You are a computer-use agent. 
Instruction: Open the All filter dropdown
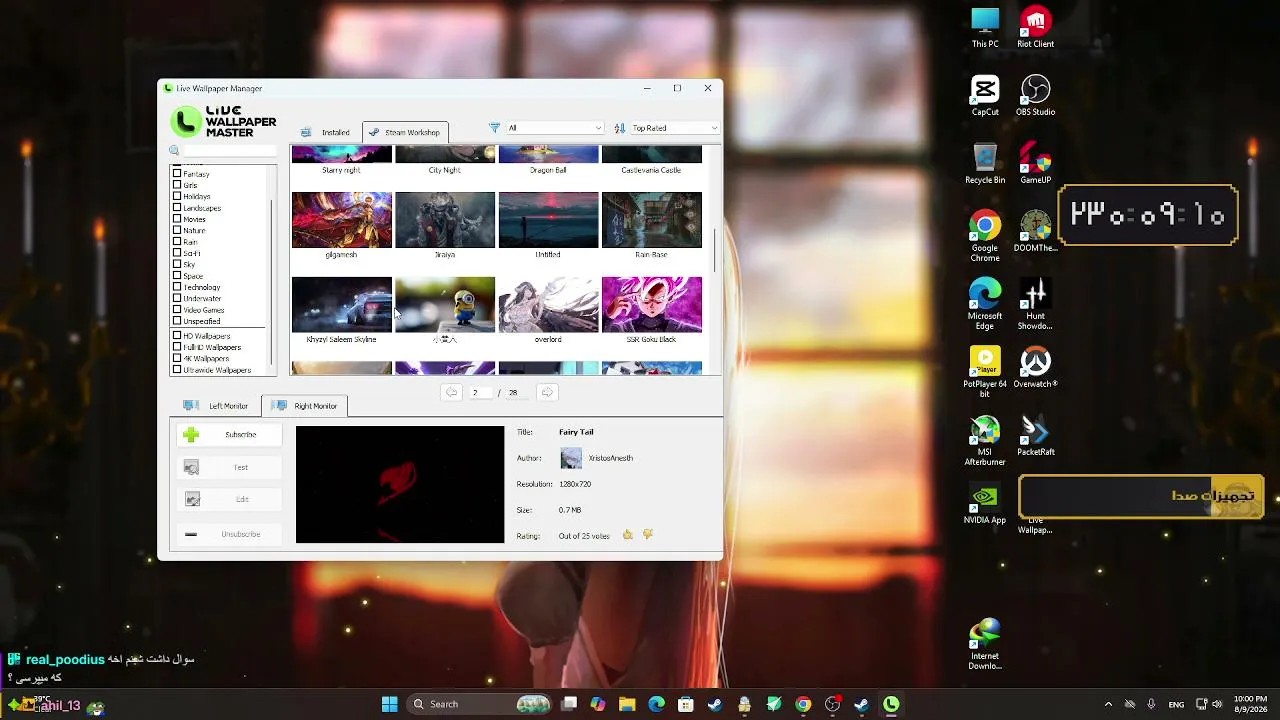click(554, 128)
